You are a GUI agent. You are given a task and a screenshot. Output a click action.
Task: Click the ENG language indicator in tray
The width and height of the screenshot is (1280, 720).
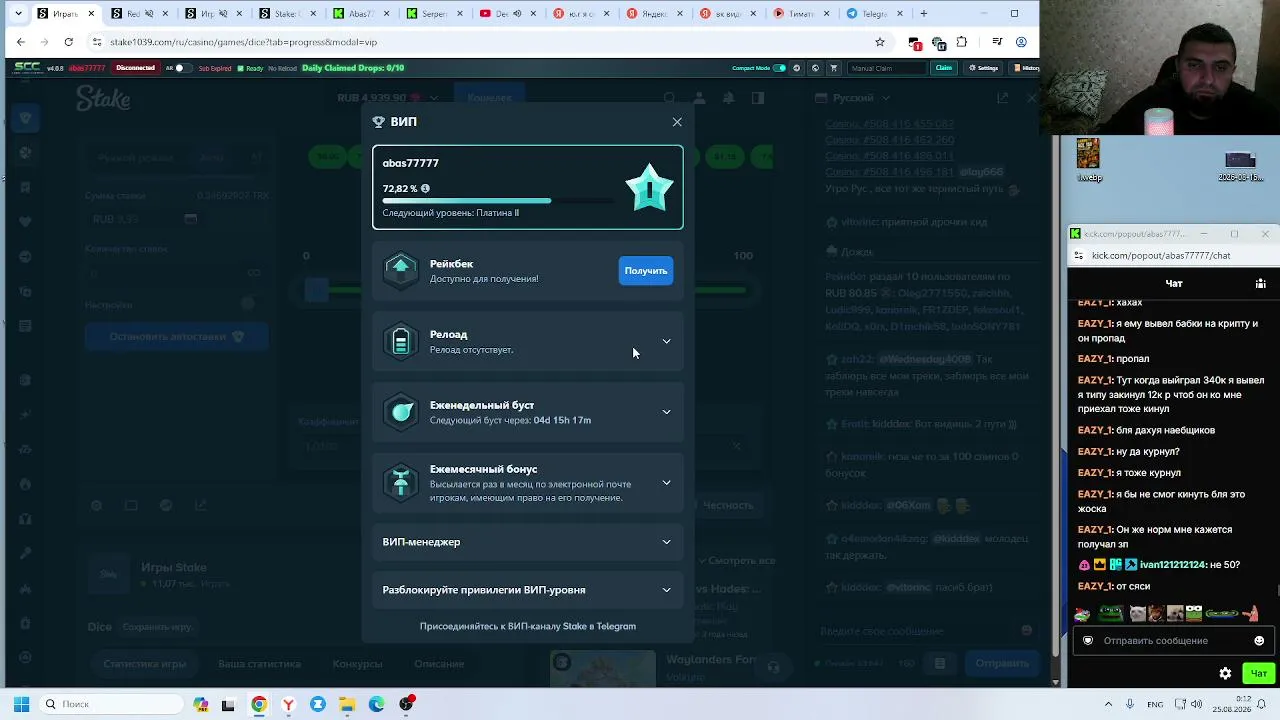pos(1155,704)
